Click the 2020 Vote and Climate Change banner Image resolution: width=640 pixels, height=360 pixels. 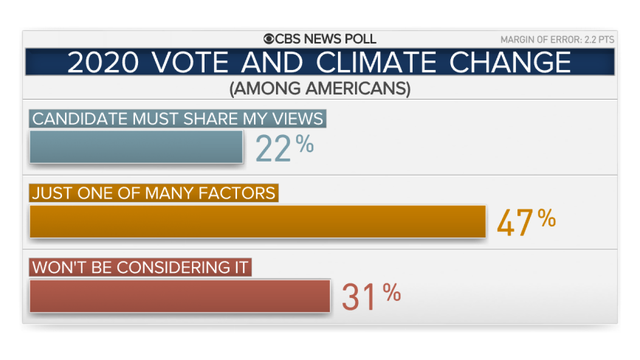pos(320,62)
